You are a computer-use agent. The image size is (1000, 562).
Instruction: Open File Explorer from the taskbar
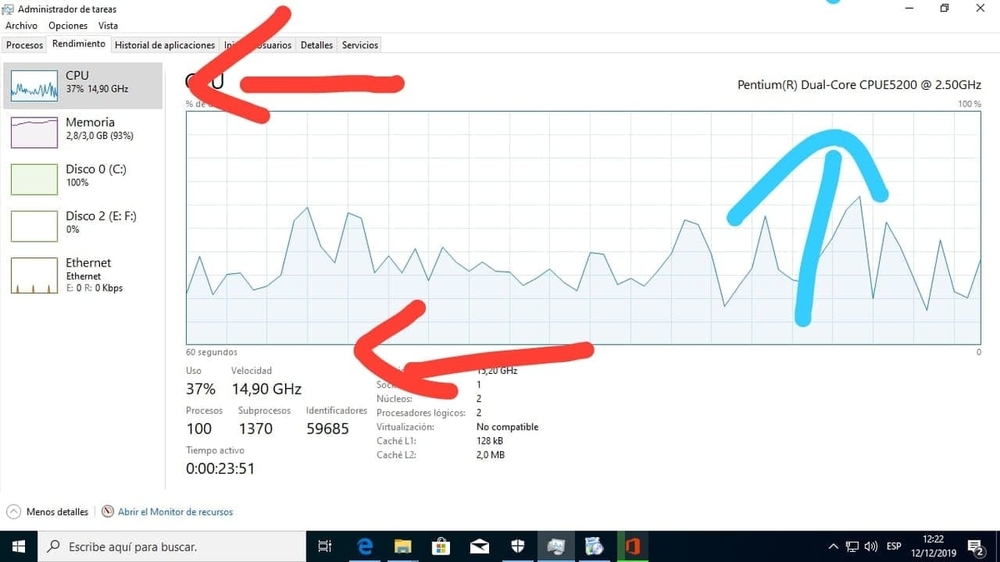tap(403, 546)
